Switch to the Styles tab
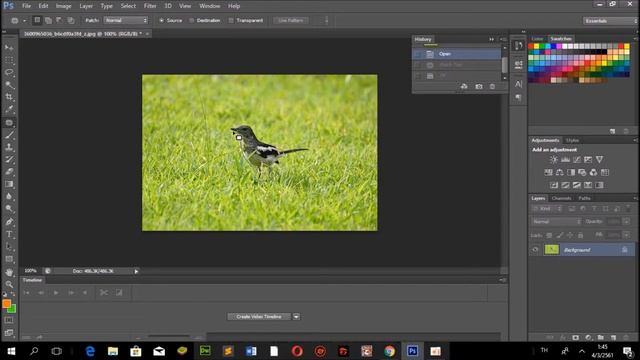This screenshot has width=640, height=360. pos(572,140)
